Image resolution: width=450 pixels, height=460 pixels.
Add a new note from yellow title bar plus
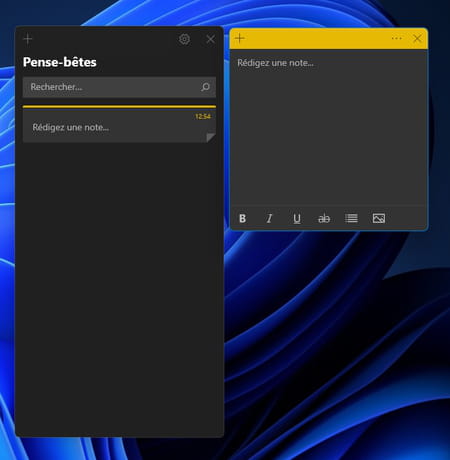(x=240, y=38)
